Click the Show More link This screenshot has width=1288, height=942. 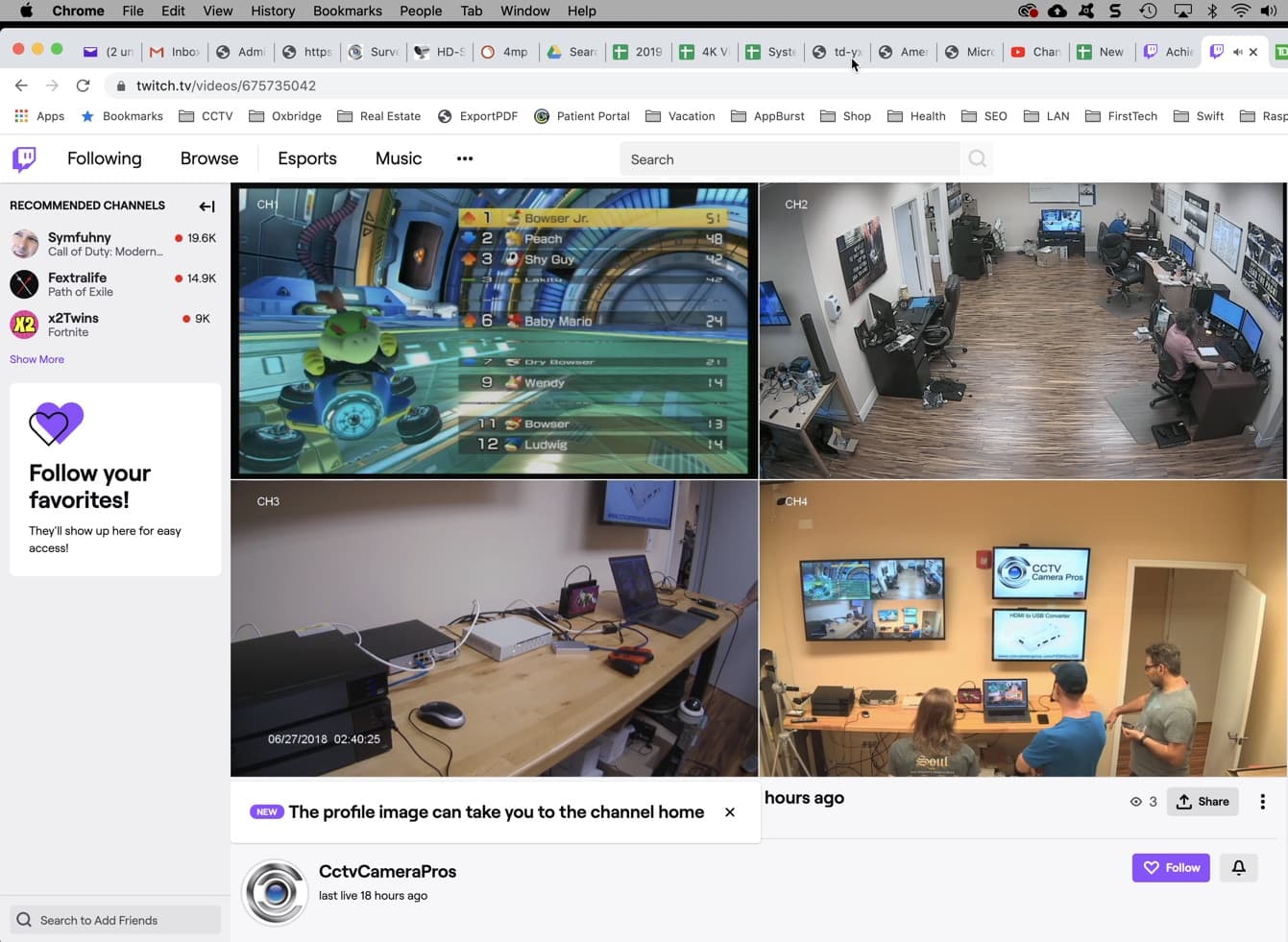(36, 359)
